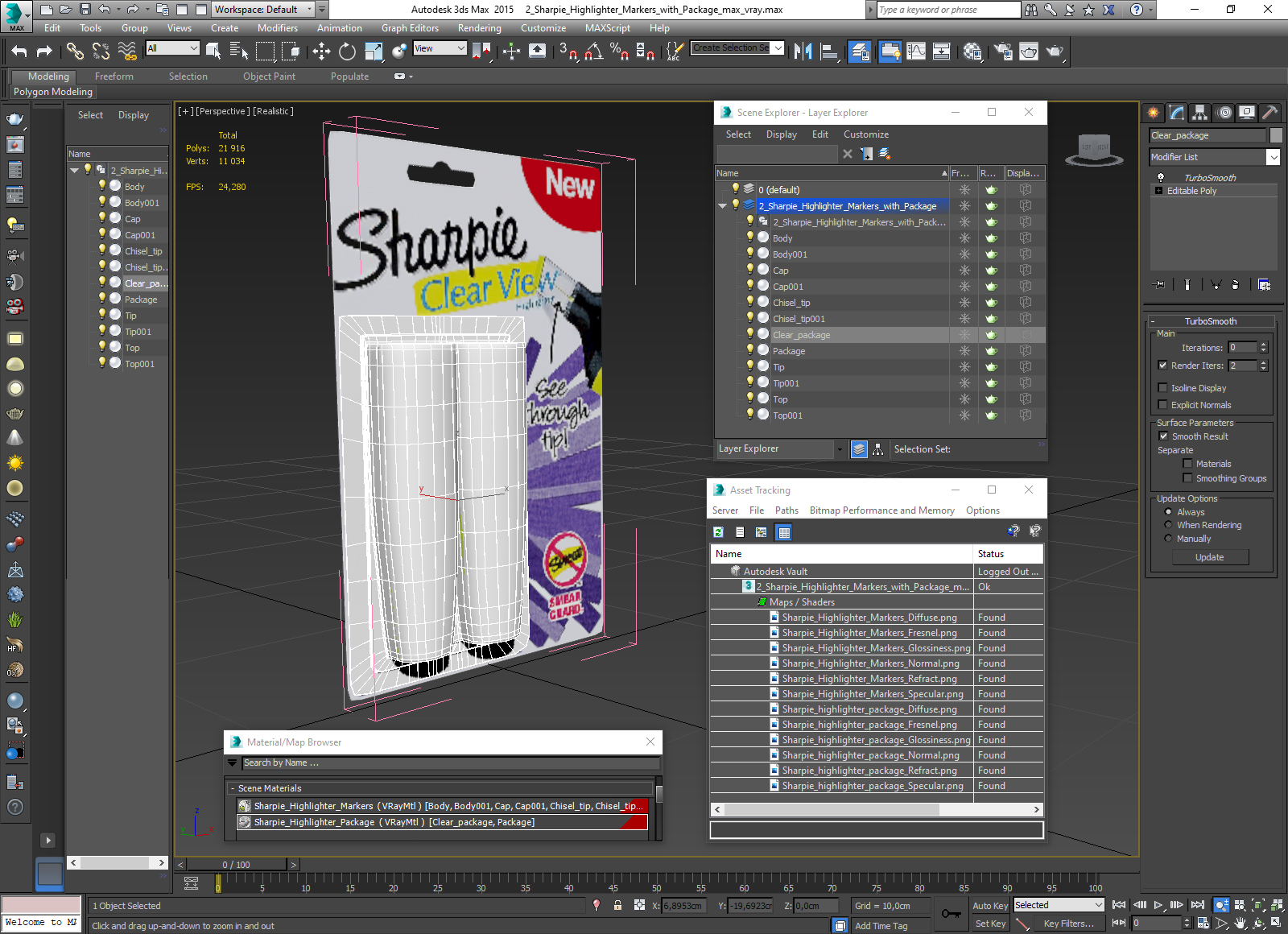This screenshot has height=934, width=1288.
Task: Switch to the Freeform ribbon tab
Action: pyautogui.click(x=114, y=76)
